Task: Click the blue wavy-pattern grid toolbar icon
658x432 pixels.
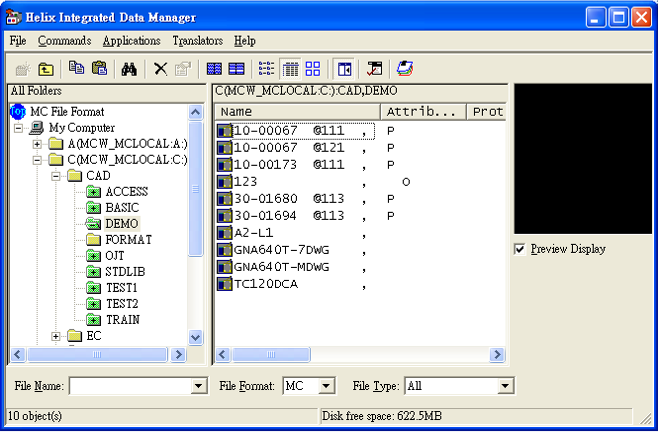Action: [x=214, y=68]
